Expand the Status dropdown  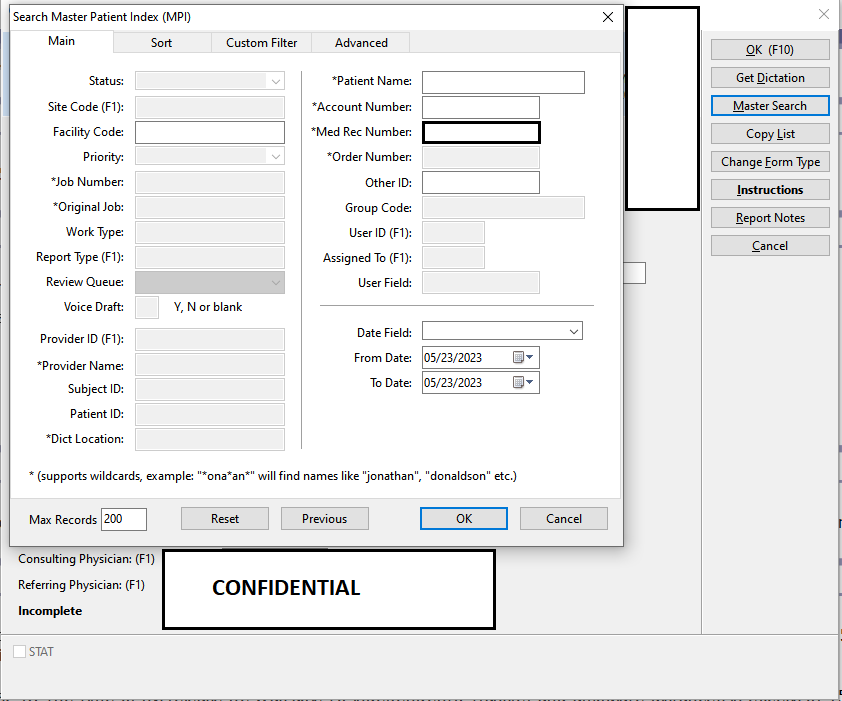coord(275,81)
